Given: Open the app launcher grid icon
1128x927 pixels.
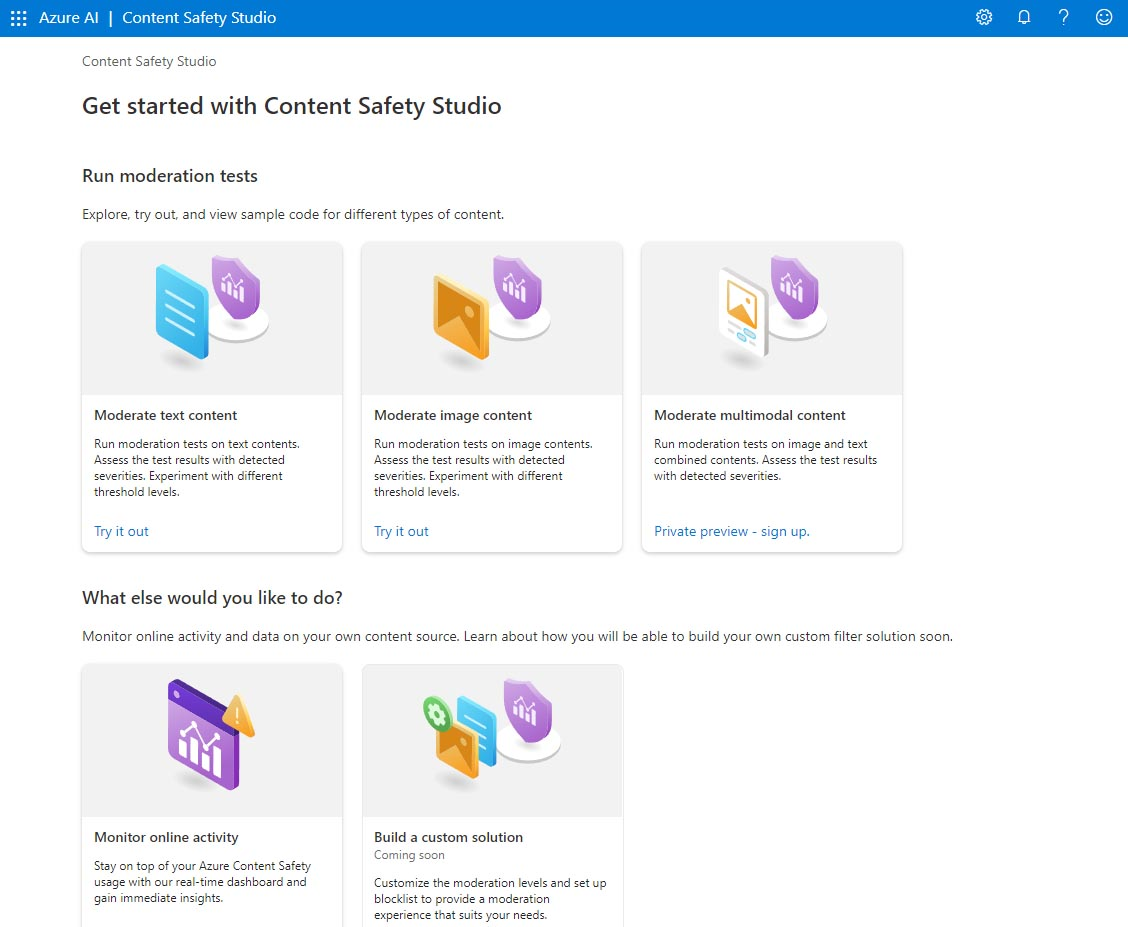Looking at the screenshot, I should (x=19, y=18).
